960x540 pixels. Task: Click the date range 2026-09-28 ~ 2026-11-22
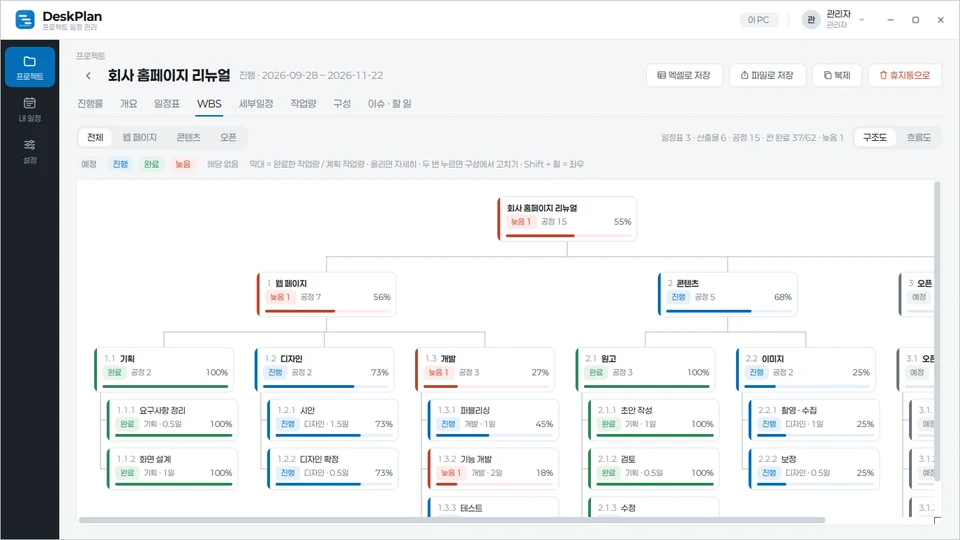point(323,75)
